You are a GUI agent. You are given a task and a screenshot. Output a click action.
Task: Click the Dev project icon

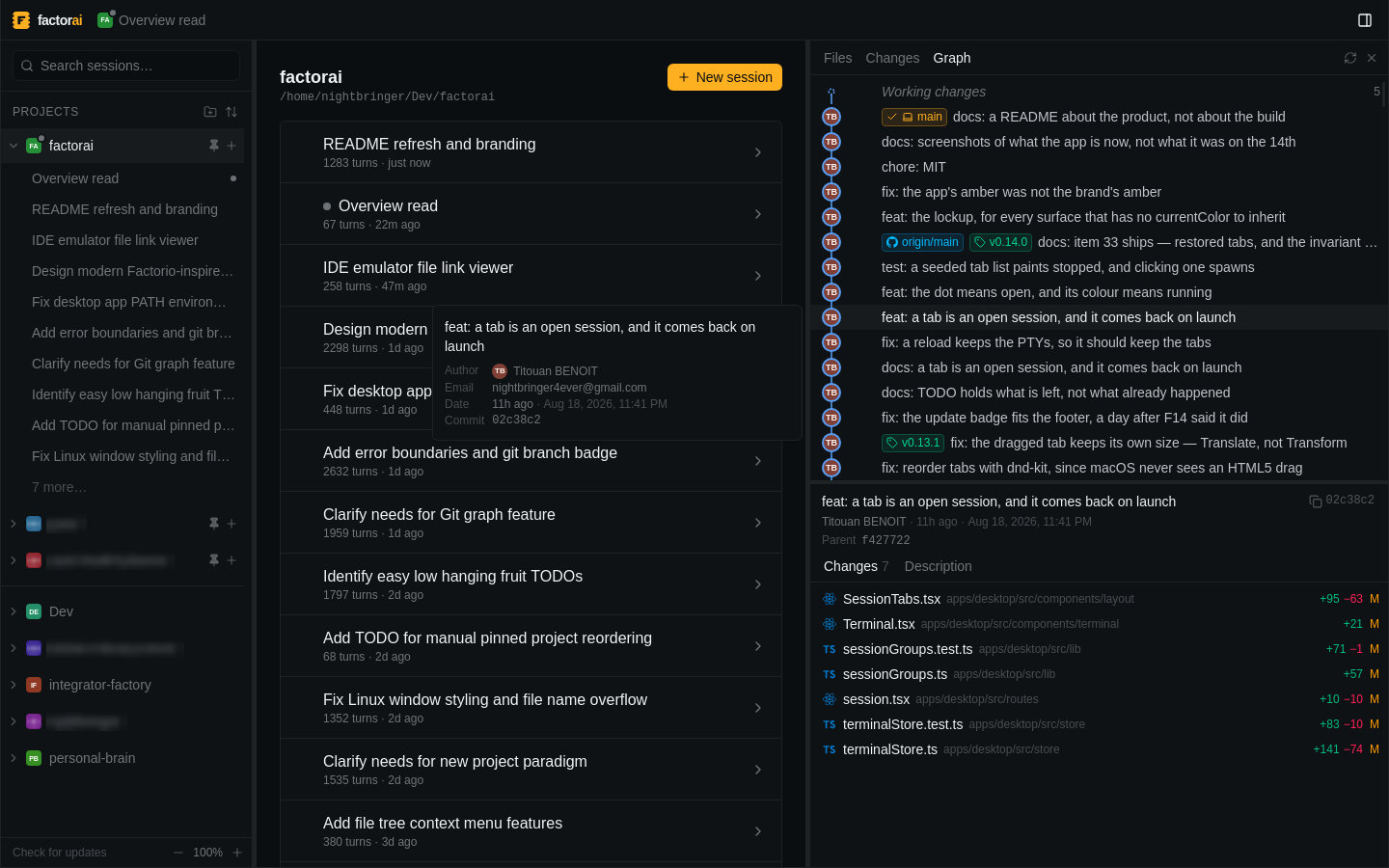coord(34,611)
